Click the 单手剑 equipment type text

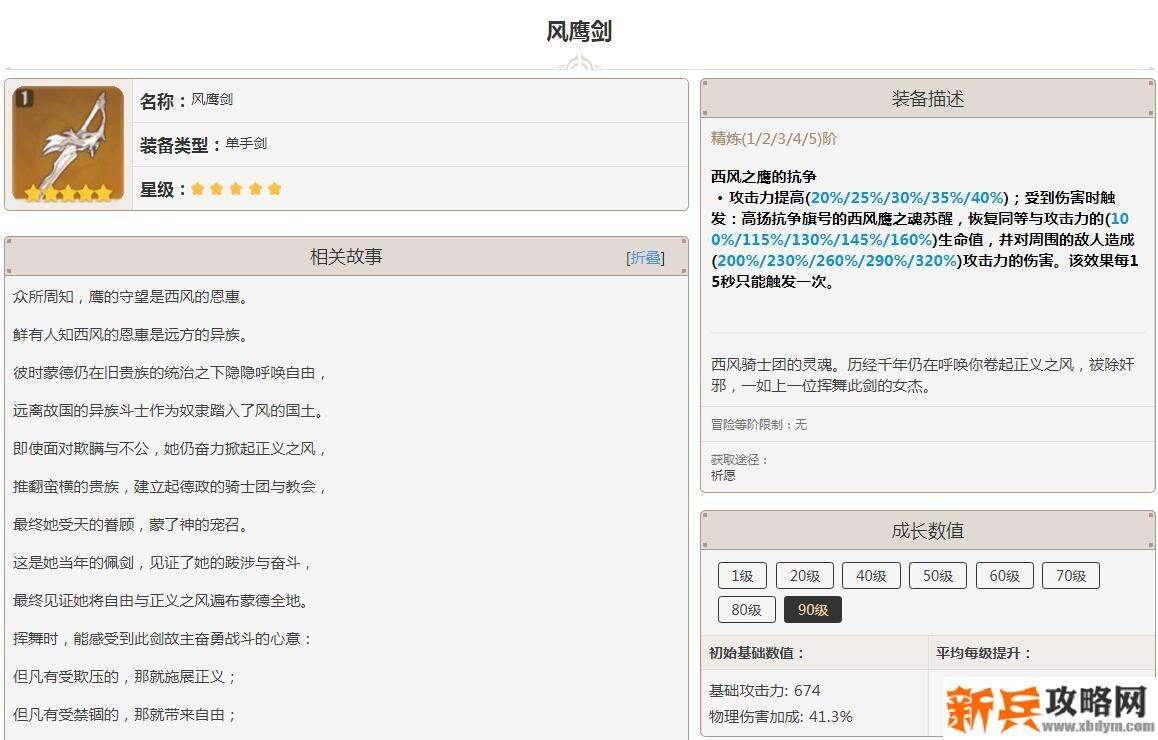246,144
